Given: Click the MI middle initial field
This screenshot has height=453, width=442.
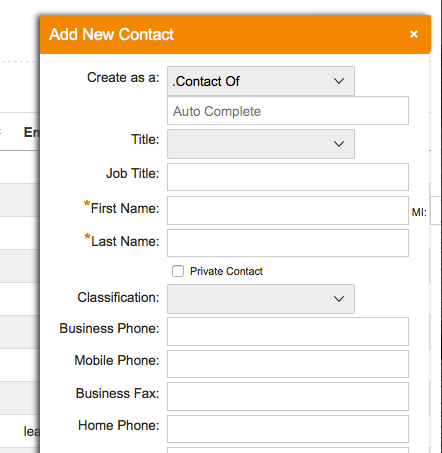Looking at the screenshot, I should [x=436, y=211].
